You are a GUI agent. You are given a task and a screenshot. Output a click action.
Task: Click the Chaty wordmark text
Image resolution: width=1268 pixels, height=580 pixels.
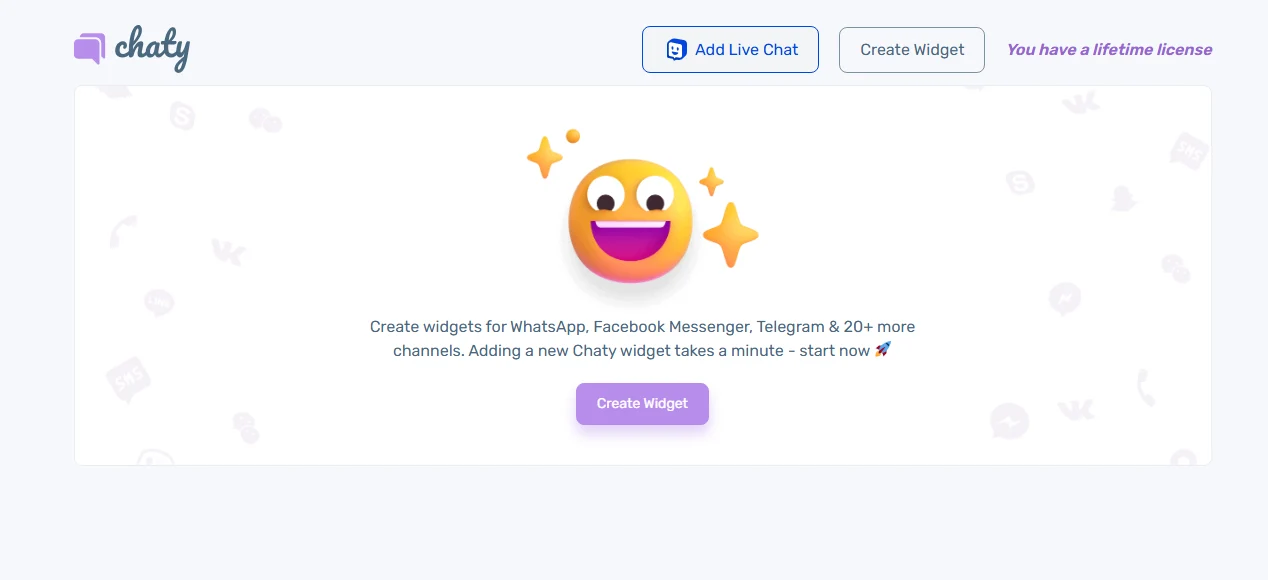152,48
